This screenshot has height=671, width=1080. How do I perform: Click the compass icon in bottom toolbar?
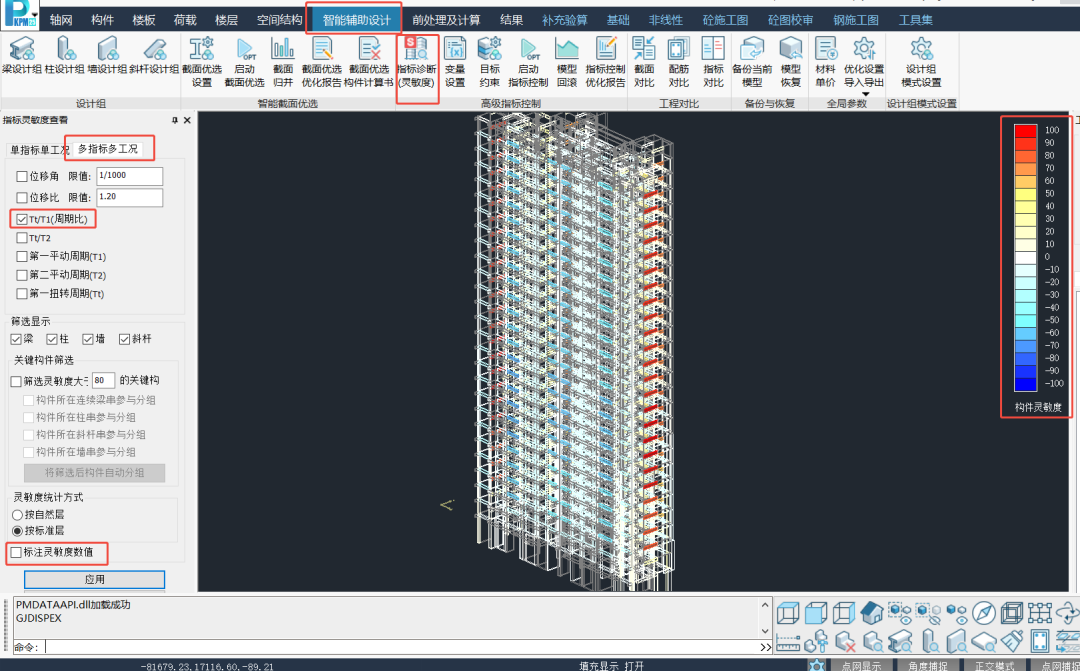pyautogui.click(x=984, y=612)
